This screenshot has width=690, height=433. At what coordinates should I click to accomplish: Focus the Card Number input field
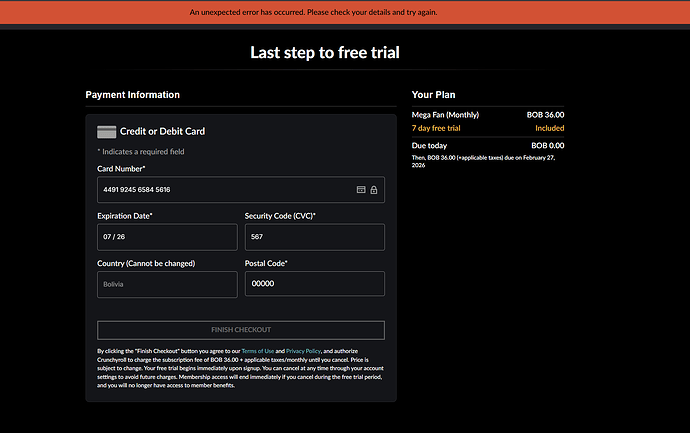[x=220, y=189]
